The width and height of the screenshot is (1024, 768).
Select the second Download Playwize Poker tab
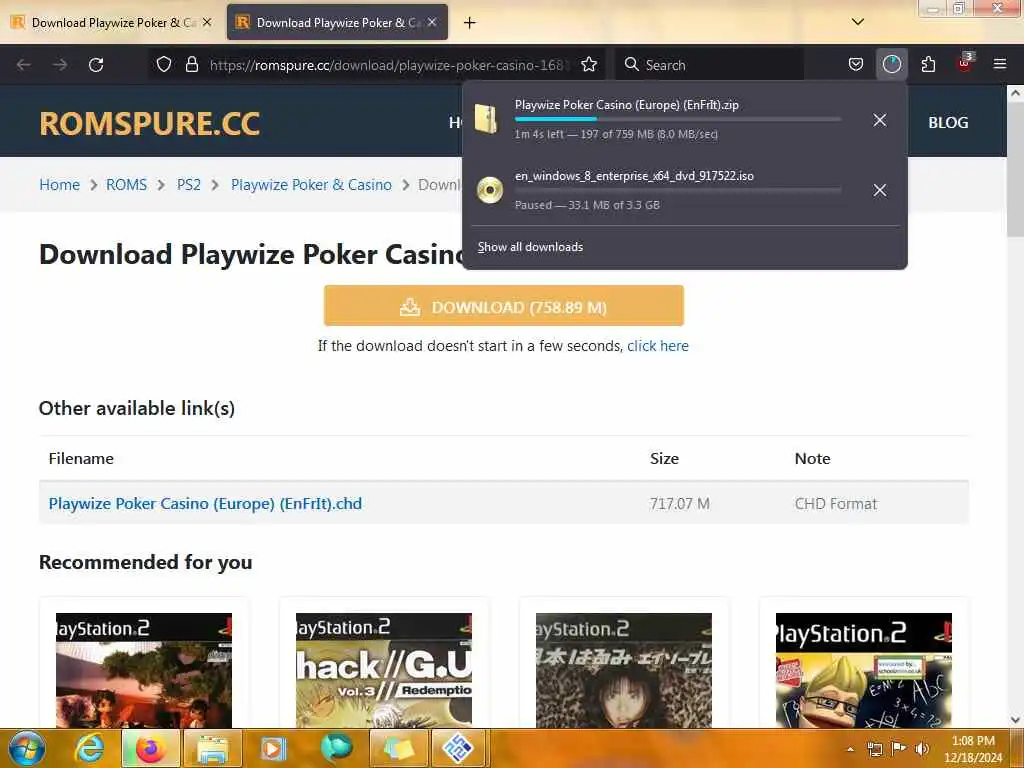point(337,22)
